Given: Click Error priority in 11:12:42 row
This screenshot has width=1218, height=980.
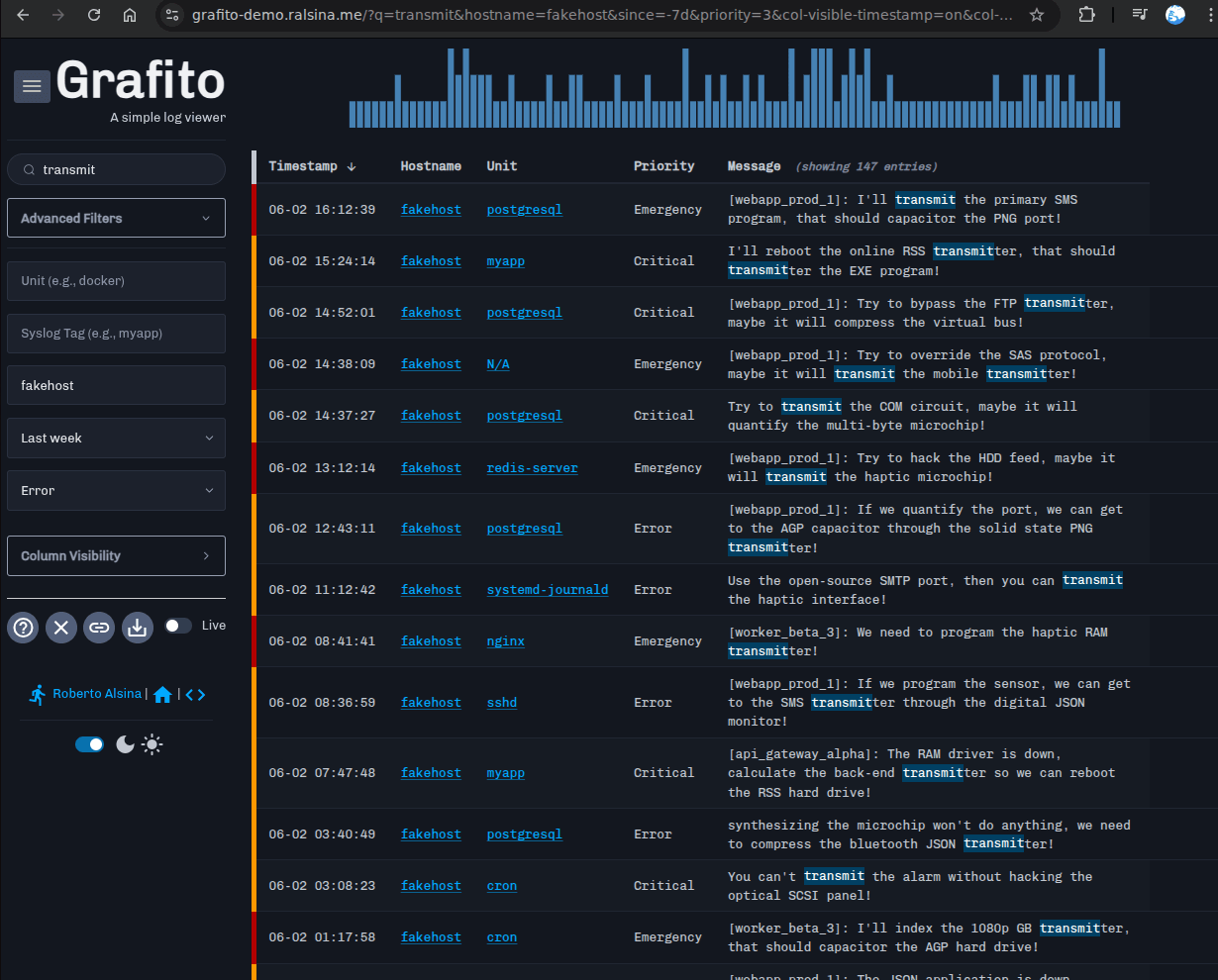Looking at the screenshot, I should pos(653,590).
